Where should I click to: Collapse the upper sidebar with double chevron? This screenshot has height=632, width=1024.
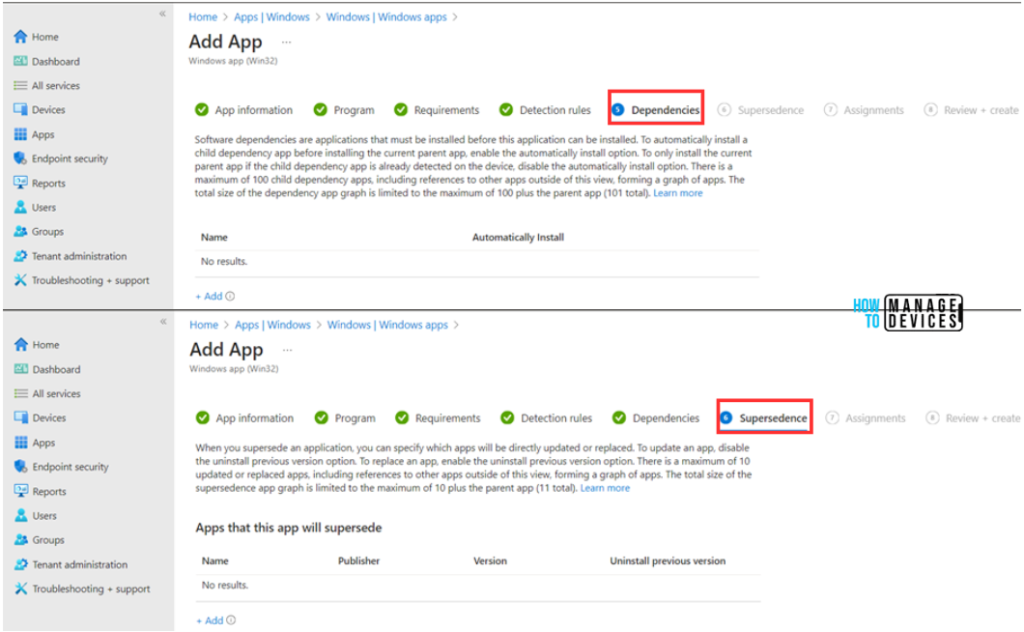(163, 14)
